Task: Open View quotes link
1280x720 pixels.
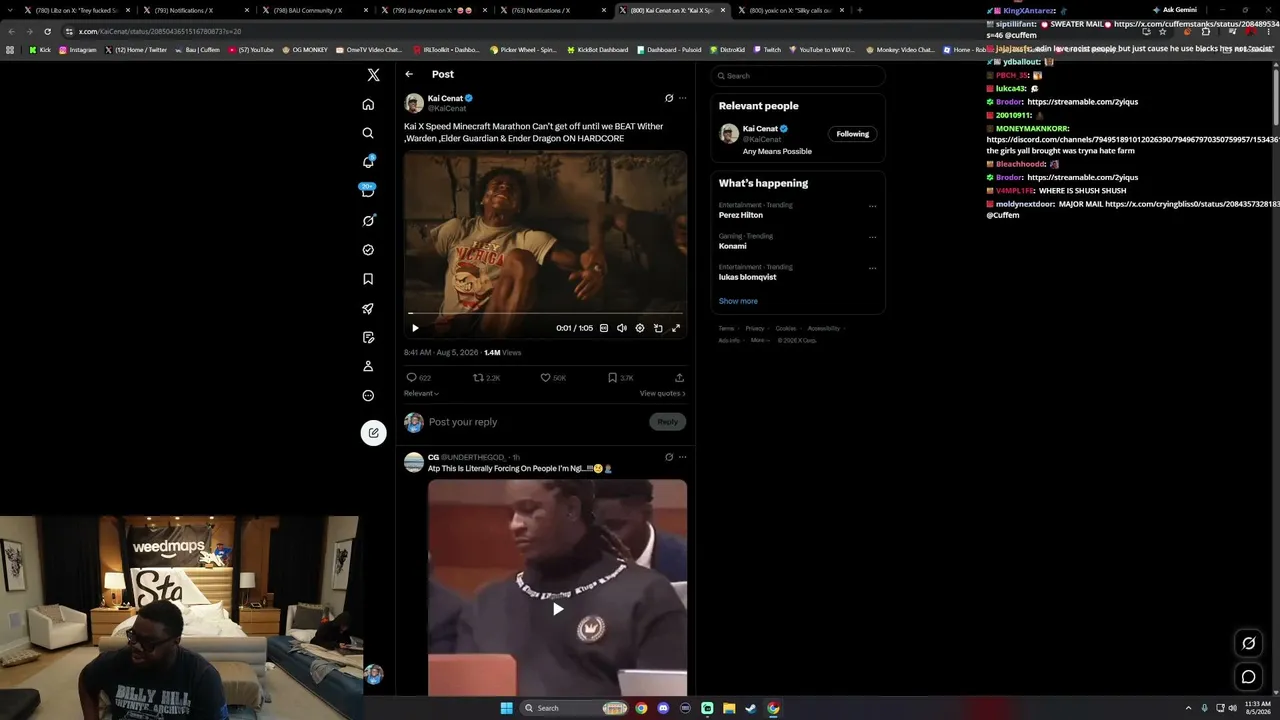Action: pos(663,393)
